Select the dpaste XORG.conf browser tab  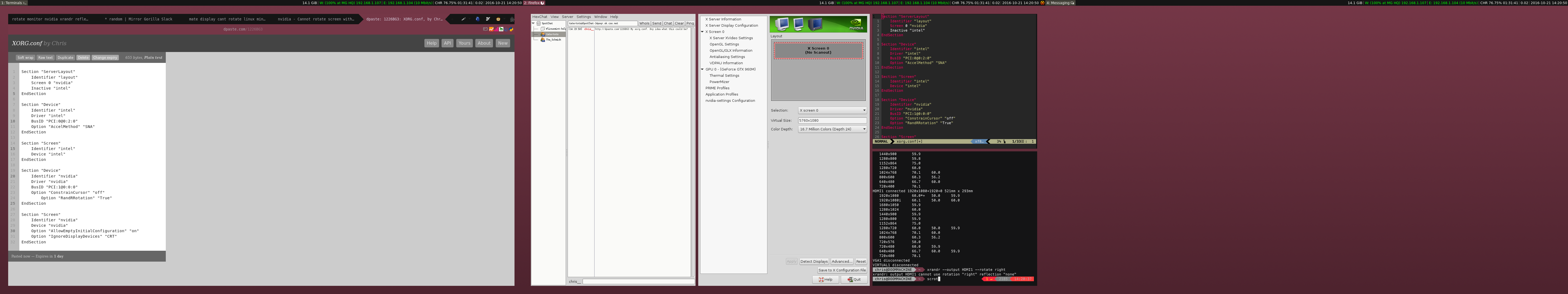[404, 19]
